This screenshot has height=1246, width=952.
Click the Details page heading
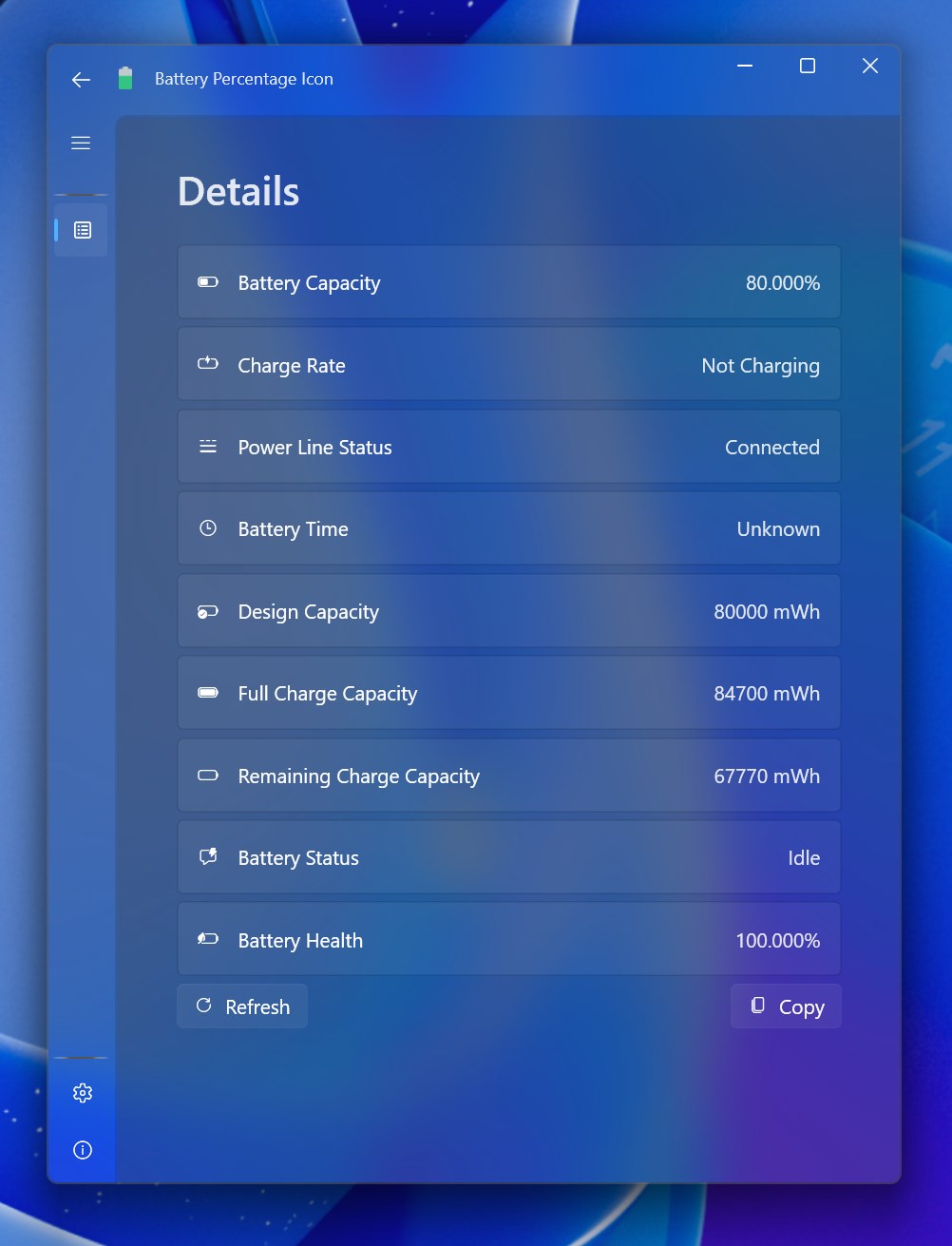click(x=238, y=191)
